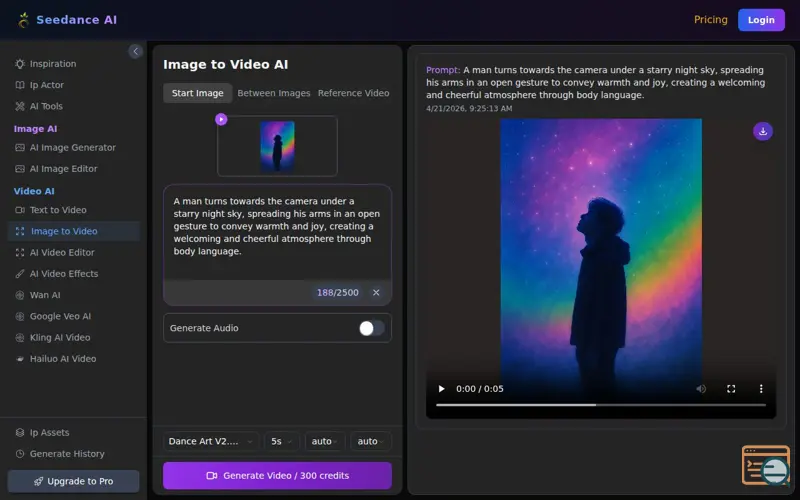The image size is (800, 500).
Task: Click the Text to Video camera icon
Action: point(20,210)
